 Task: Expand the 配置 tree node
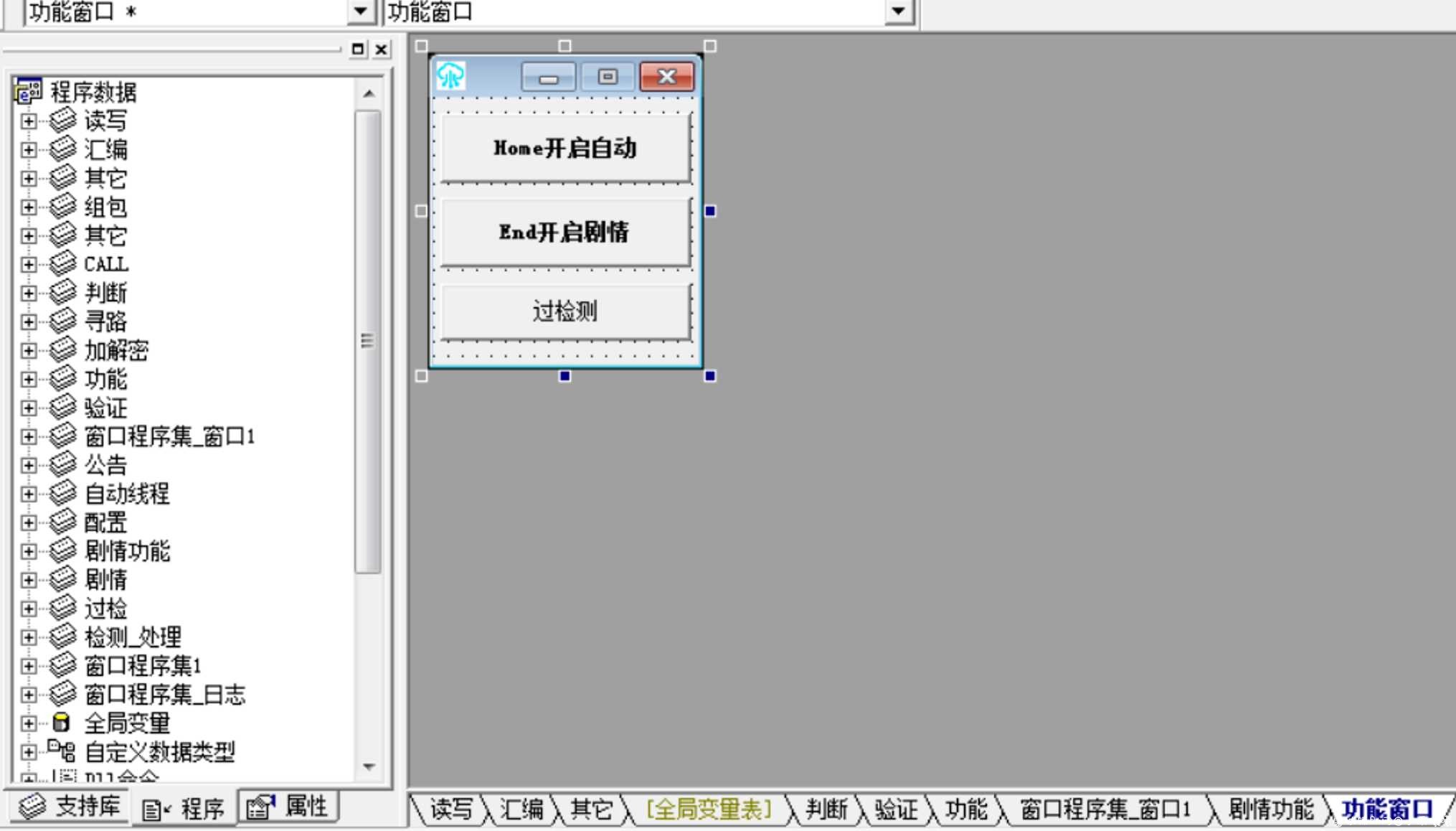coord(29,522)
